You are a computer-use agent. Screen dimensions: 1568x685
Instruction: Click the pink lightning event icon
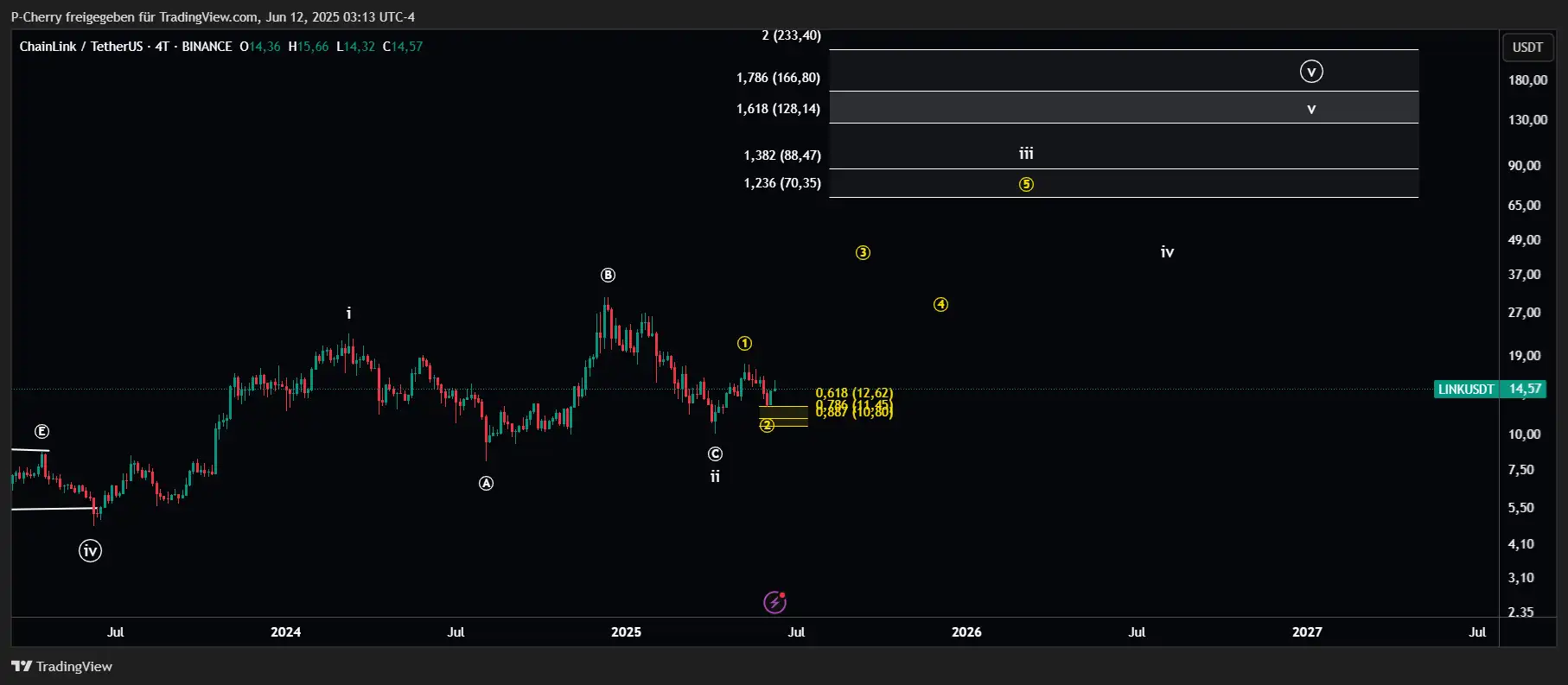(x=774, y=601)
